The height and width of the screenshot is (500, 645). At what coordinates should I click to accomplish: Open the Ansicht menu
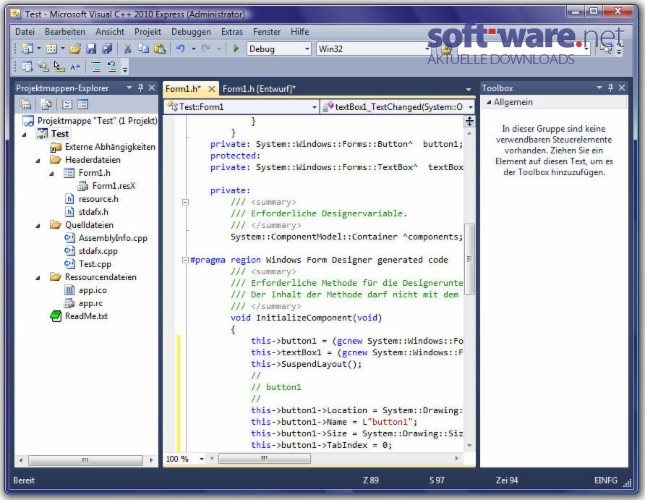(x=110, y=32)
